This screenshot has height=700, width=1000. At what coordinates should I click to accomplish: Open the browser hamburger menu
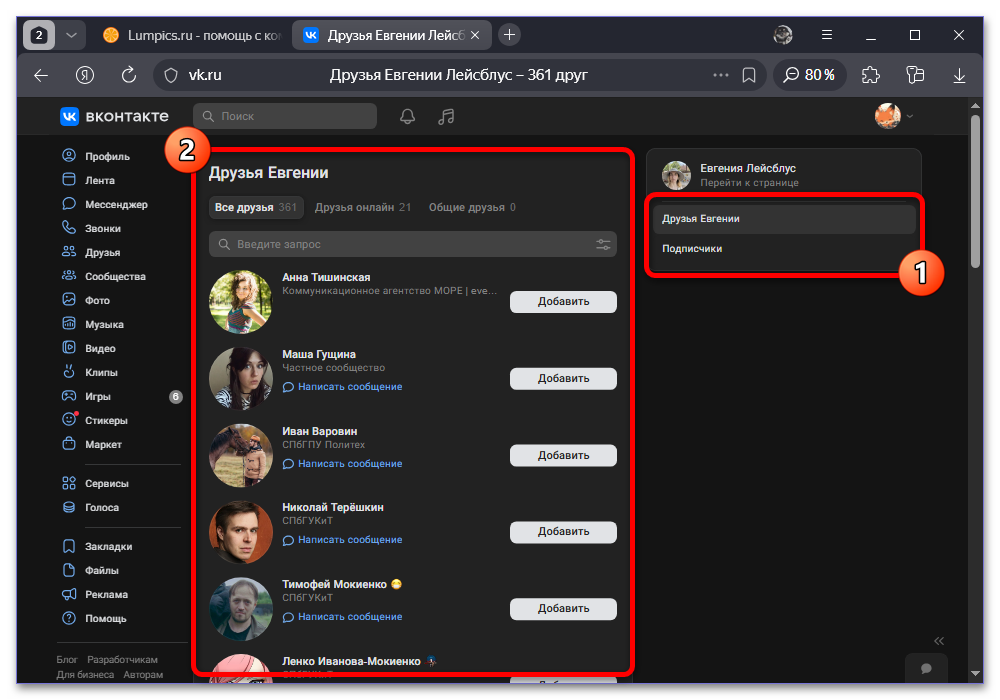click(827, 35)
